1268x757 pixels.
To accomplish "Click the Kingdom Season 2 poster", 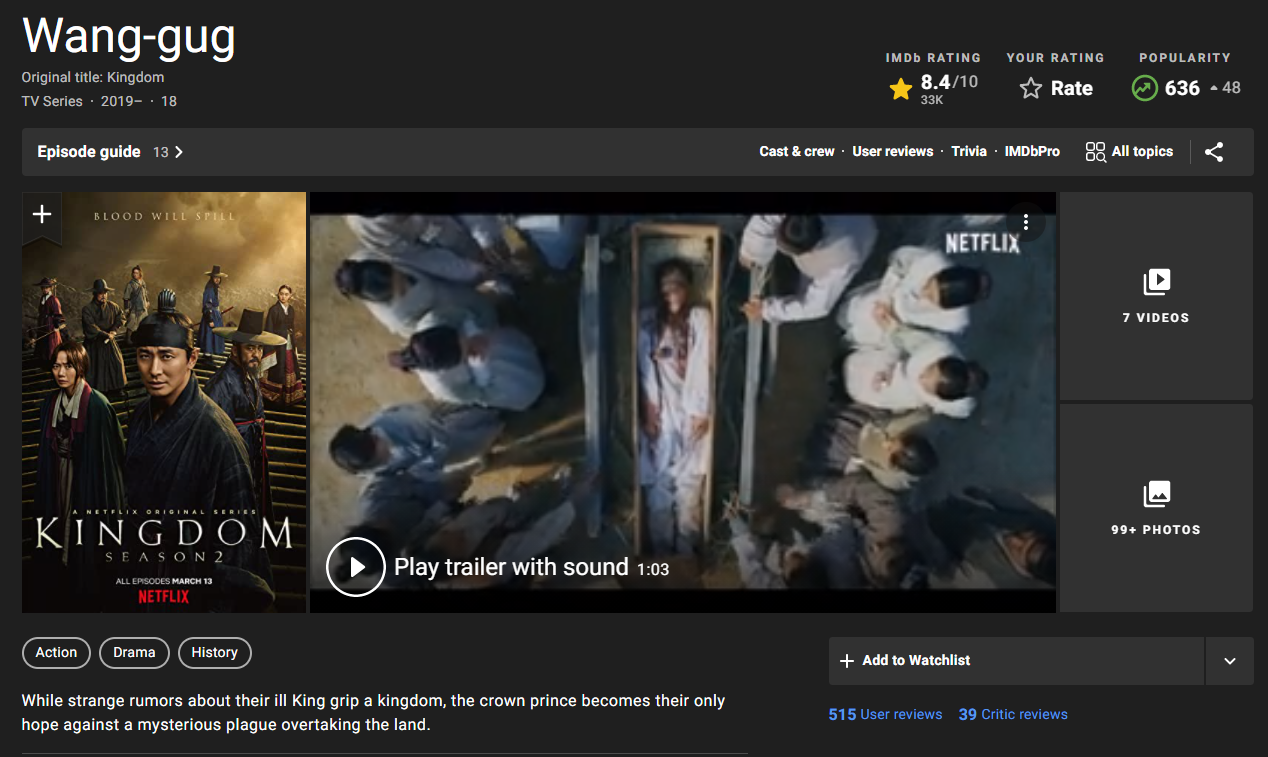I will pyautogui.click(x=164, y=402).
